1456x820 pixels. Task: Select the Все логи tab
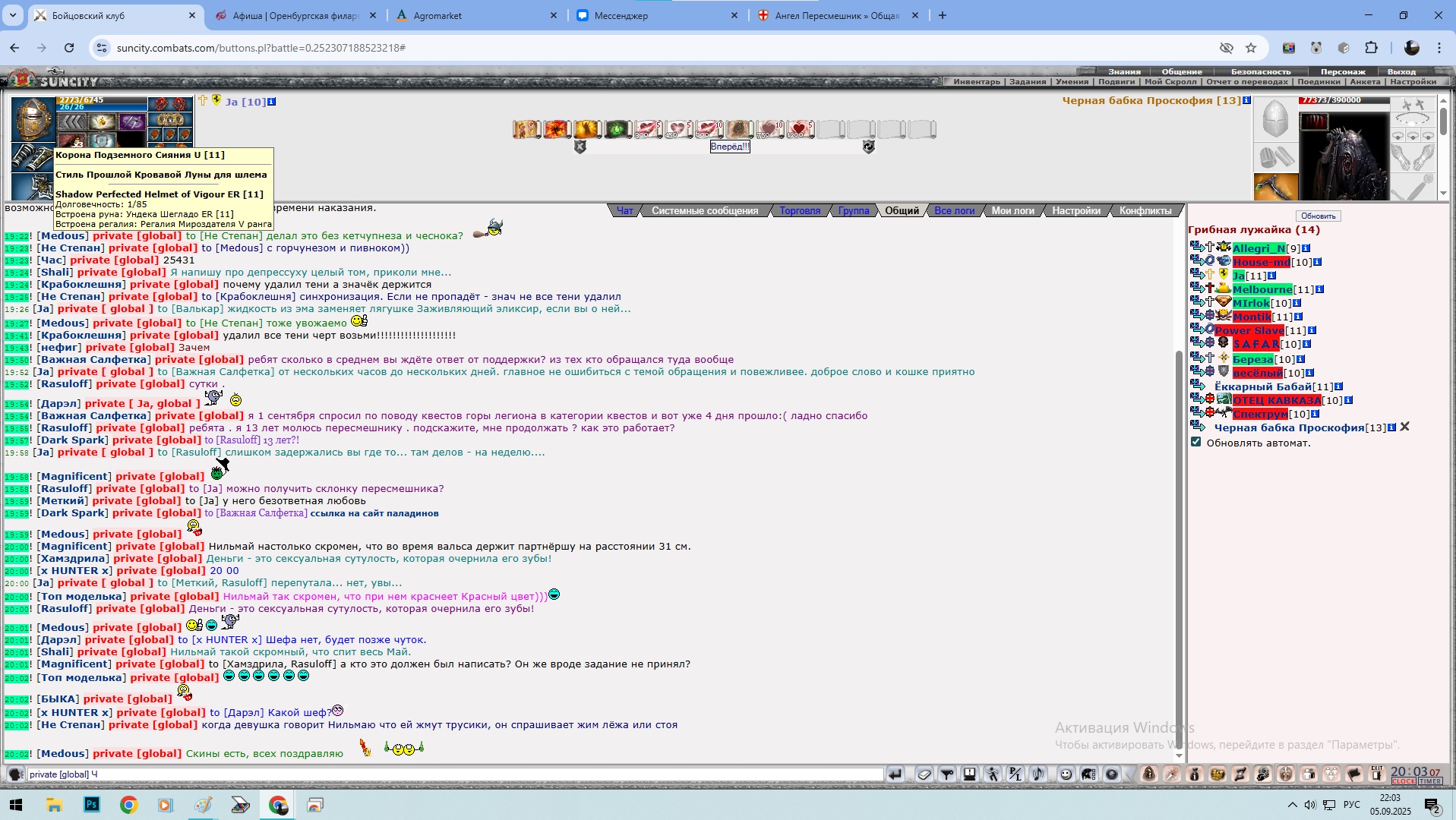[x=954, y=211]
